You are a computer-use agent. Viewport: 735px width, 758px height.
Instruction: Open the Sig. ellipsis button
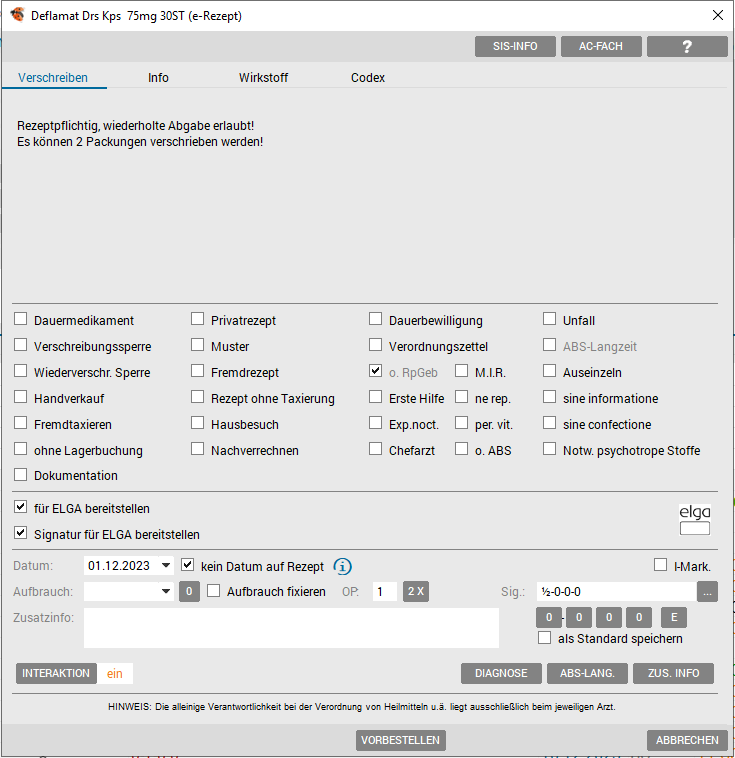click(707, 592)
